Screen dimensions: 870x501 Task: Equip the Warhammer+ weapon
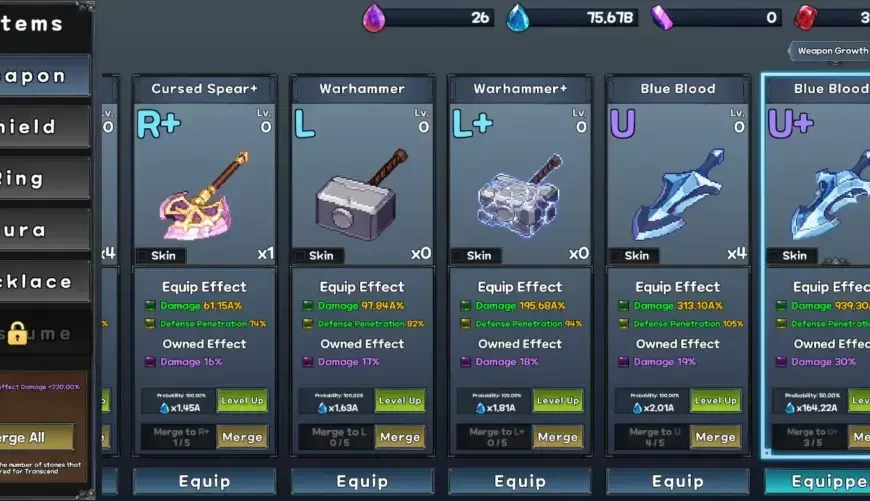pos(520,481)
